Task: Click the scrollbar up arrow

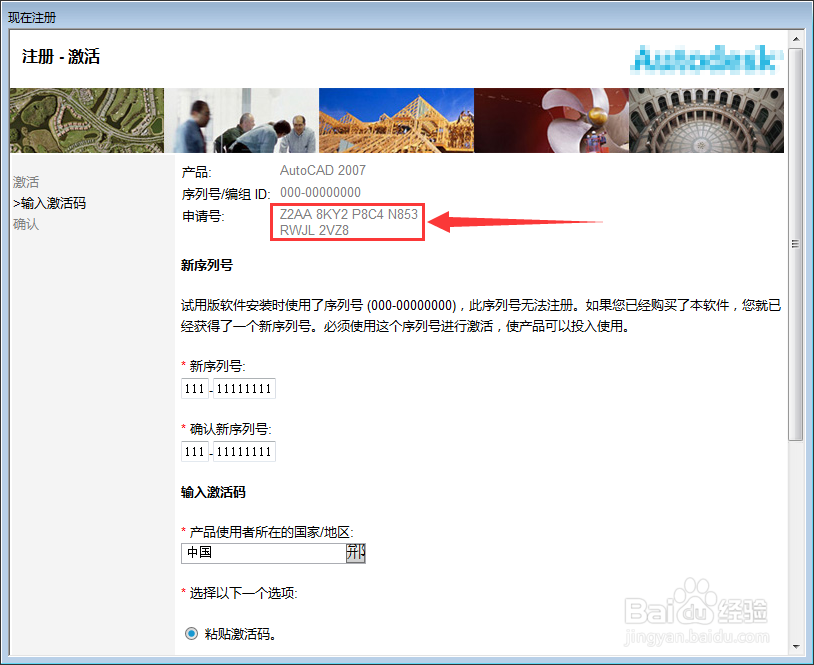Action: tap(795, 39)
